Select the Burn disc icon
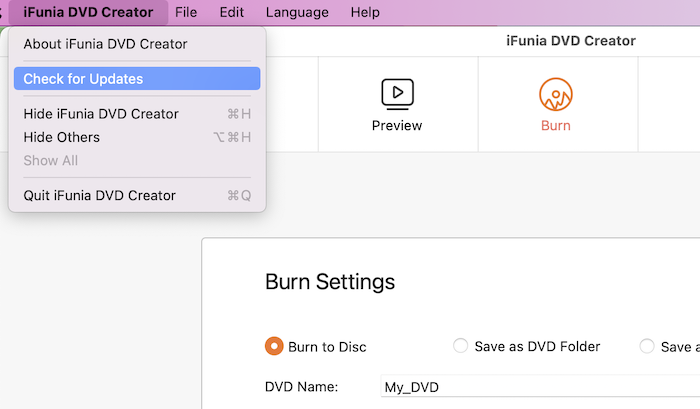The image size is (700, 409). 555,94
